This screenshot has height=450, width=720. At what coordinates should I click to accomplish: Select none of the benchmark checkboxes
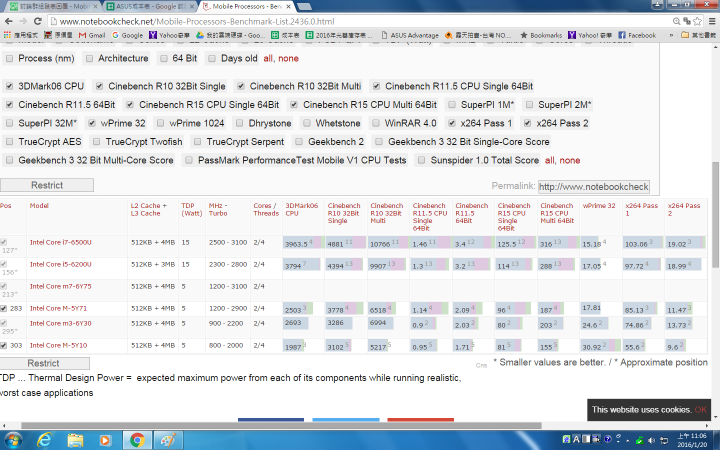point(570,160)
